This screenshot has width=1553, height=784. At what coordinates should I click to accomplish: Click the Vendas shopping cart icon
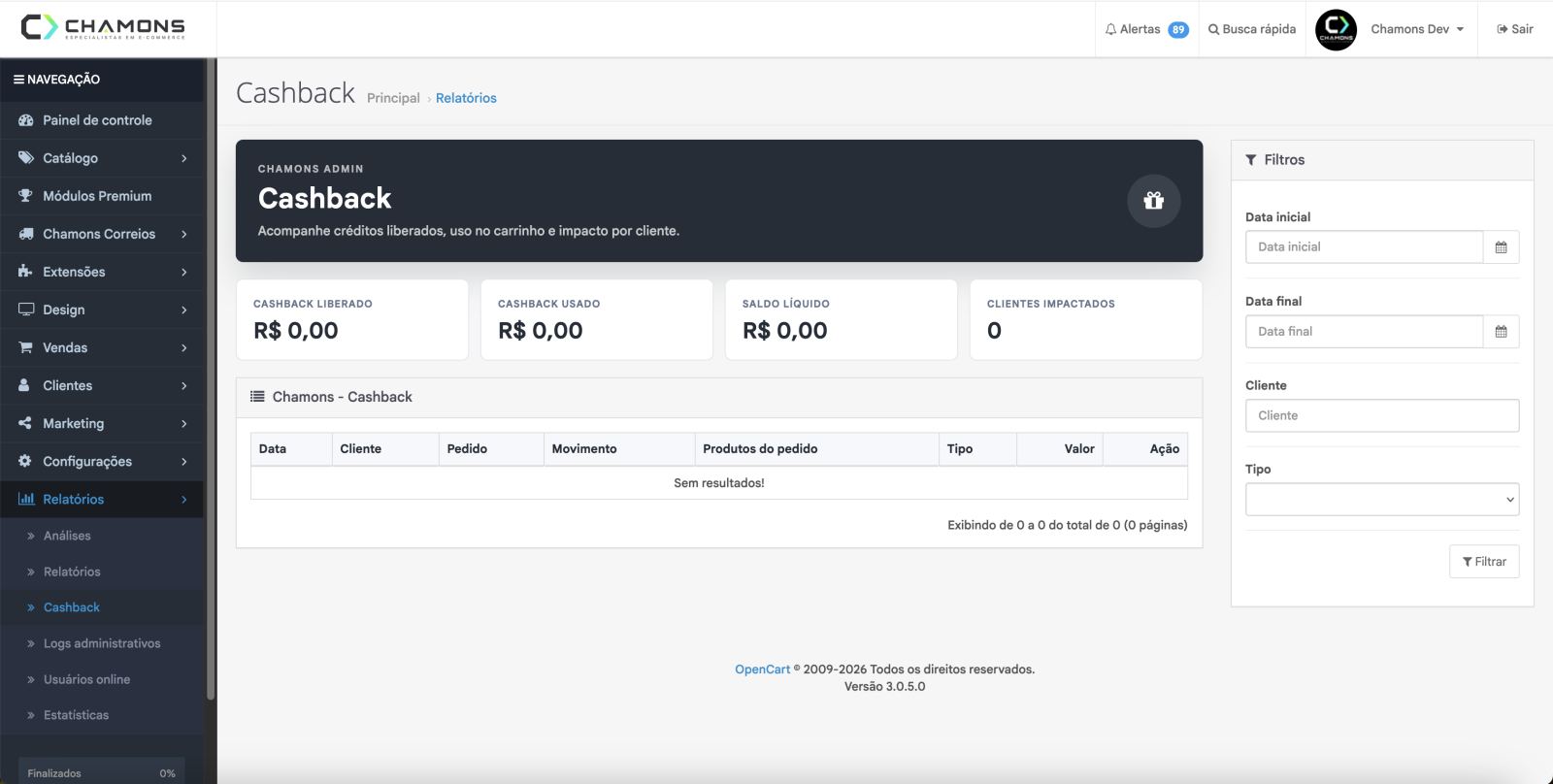point(25,347)
